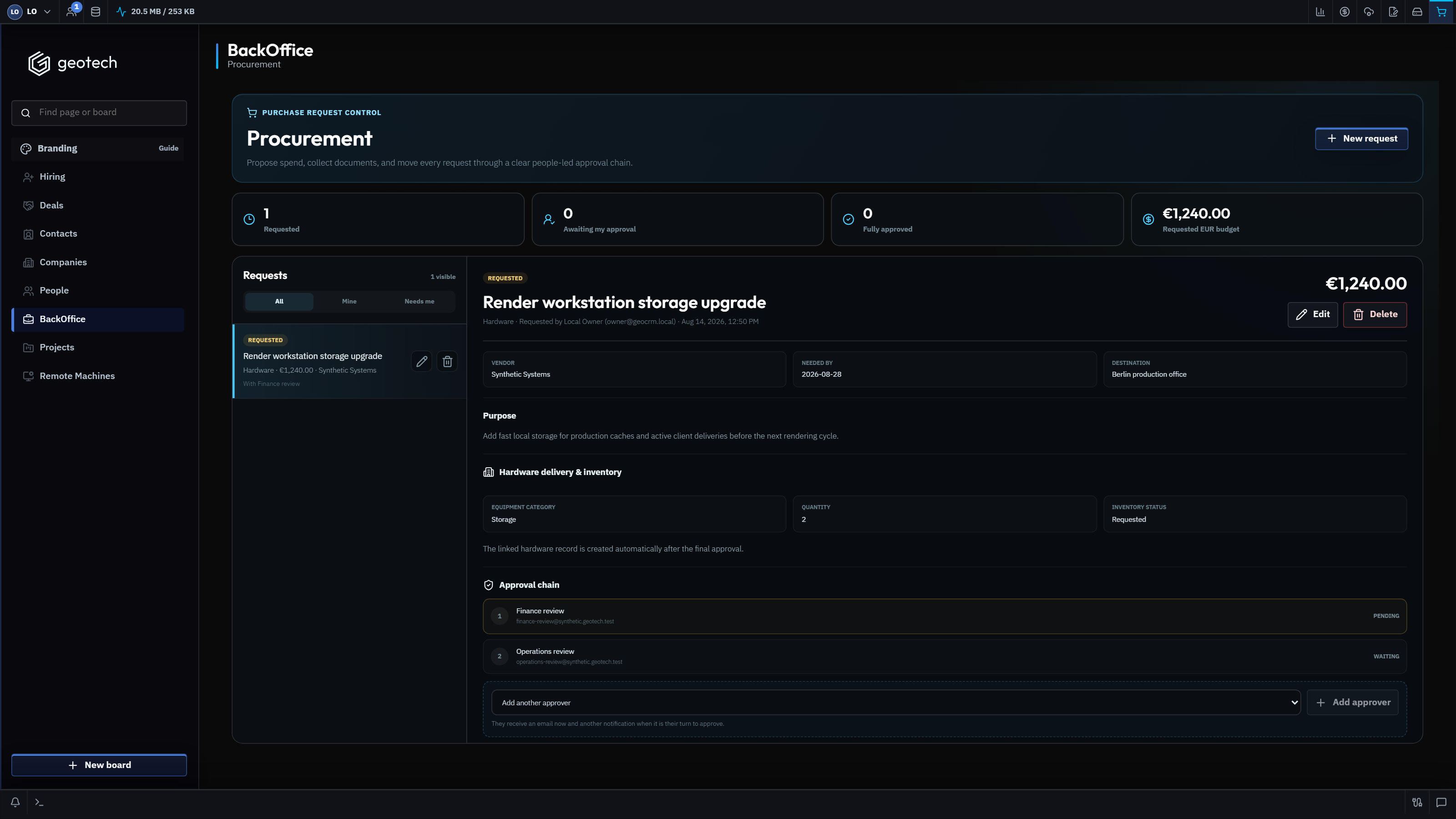Click the activity pulse memory indicator
Viewport: 1456px width, 819px height.
[156, 11]
